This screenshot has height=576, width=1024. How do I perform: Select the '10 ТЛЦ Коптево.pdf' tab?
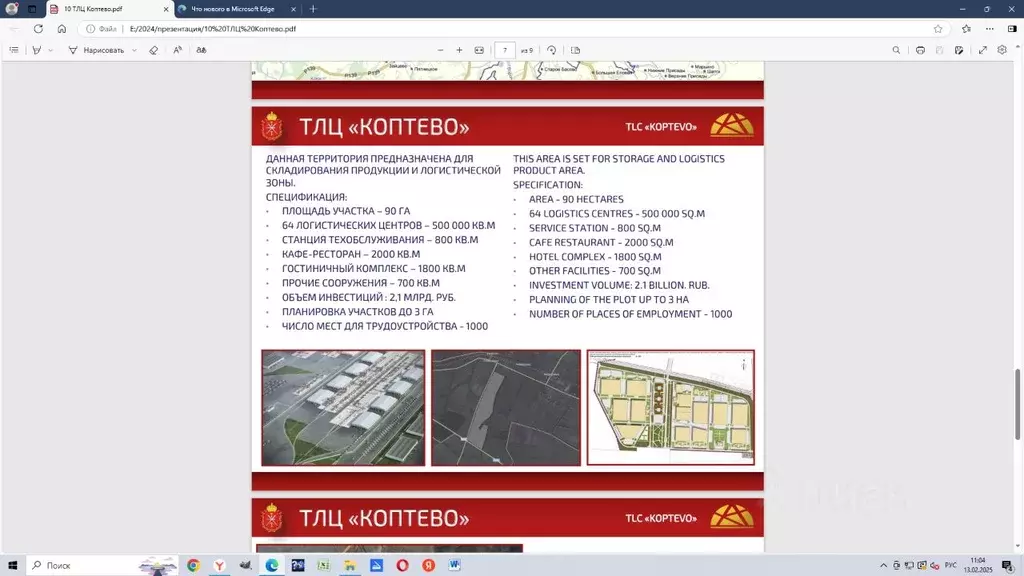(x=108, y=9)
